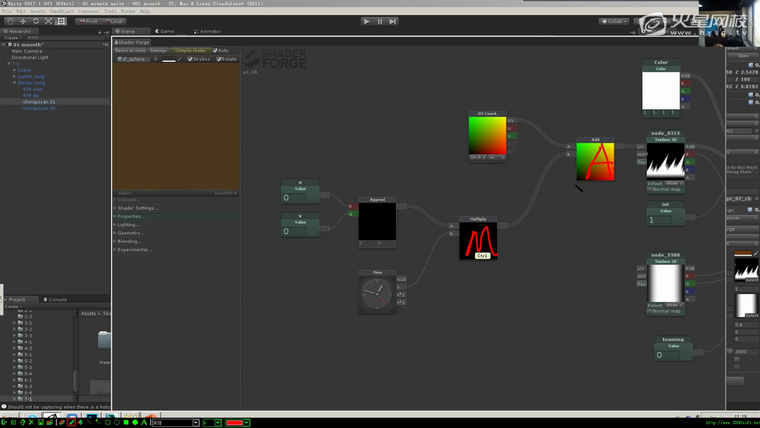Select the Hand tool in Unity toolbar
This screenshot has width=760, height=428.
[9, 21]
